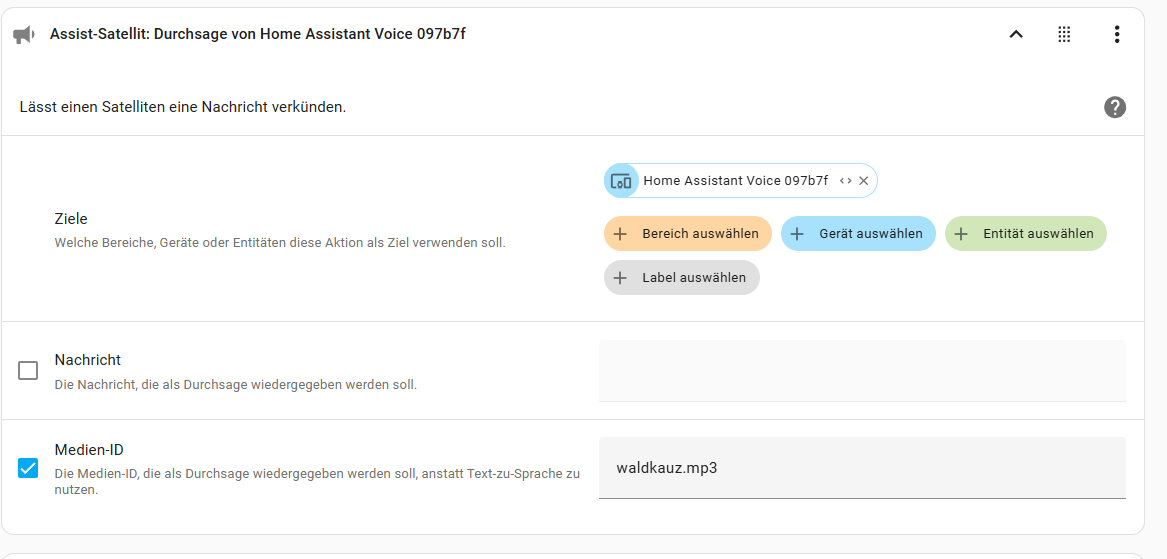Open the three-dot action menu
Image resolution: width=1167 pixels, height=559 pixels.
[x=1116, y=34]
